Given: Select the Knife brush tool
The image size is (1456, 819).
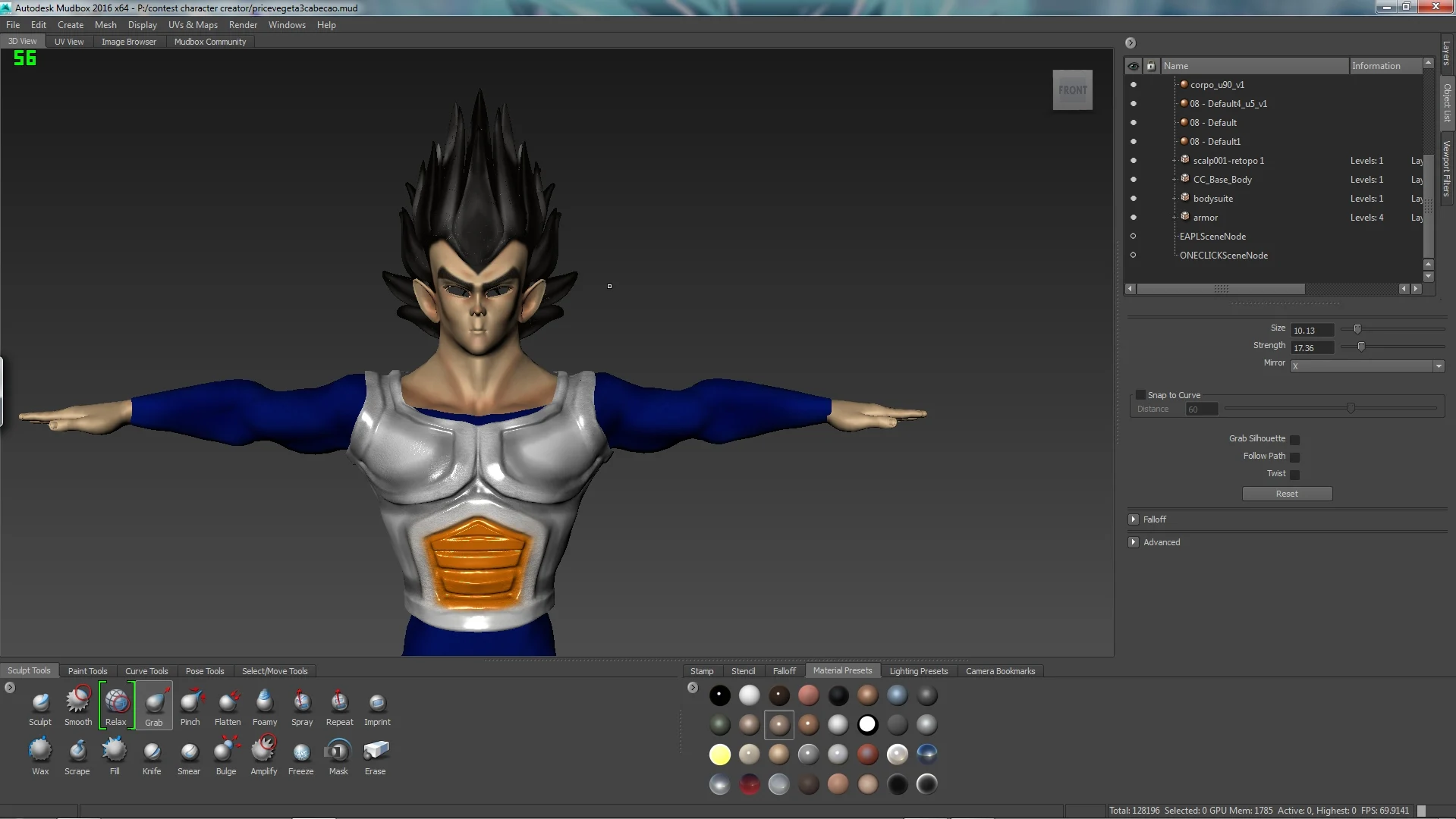Looking at the screenshot, I should pos(152,756).
